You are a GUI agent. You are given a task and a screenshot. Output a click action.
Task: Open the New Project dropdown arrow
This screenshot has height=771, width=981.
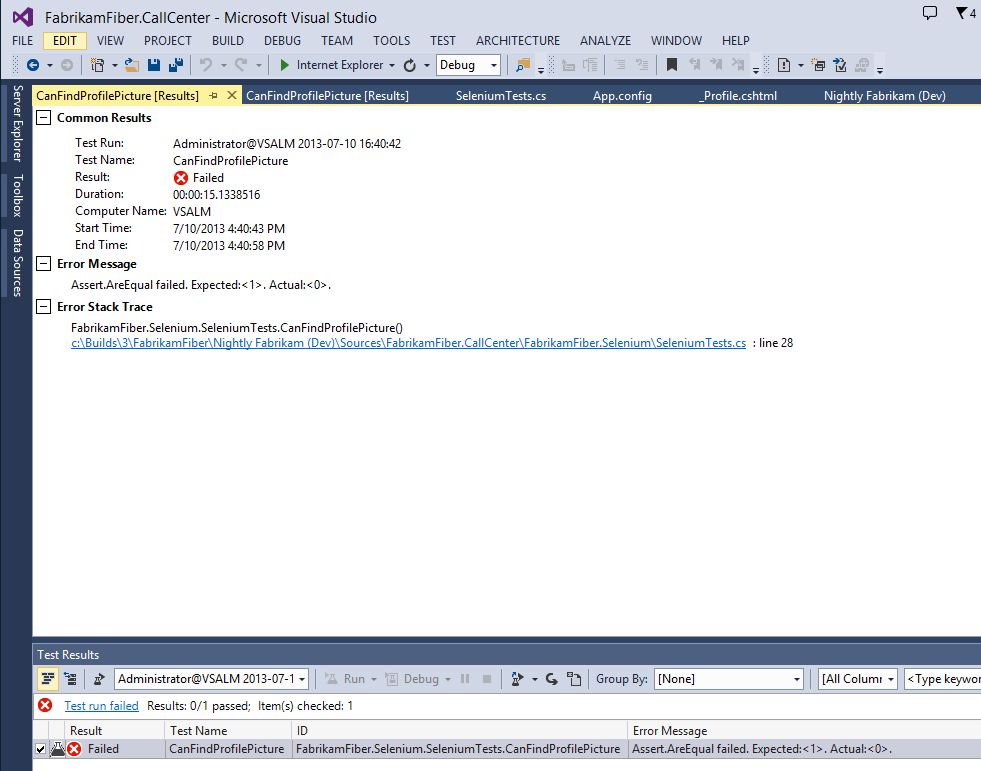(x=114, y=66)
